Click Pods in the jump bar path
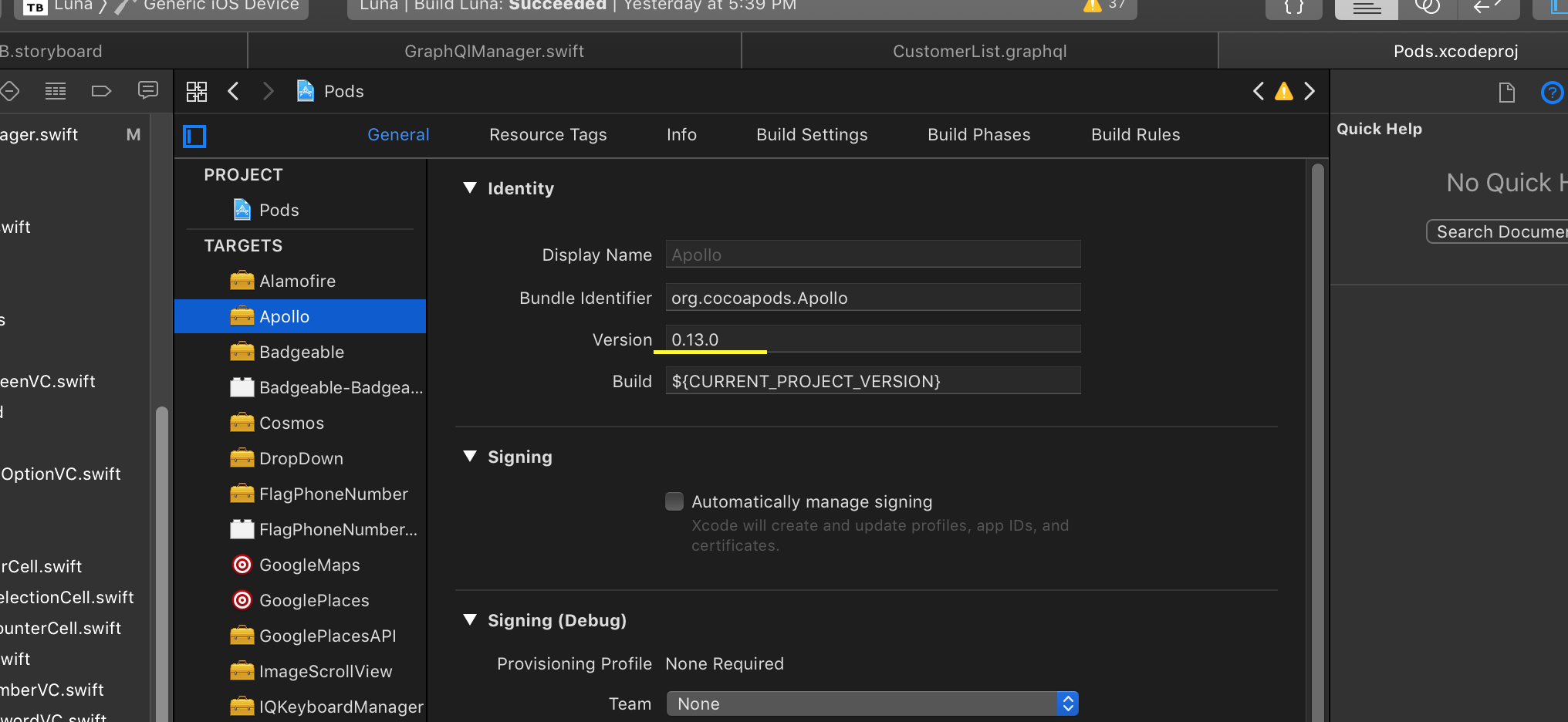This screenshot has width=1568, height=722. click(343, 92)
